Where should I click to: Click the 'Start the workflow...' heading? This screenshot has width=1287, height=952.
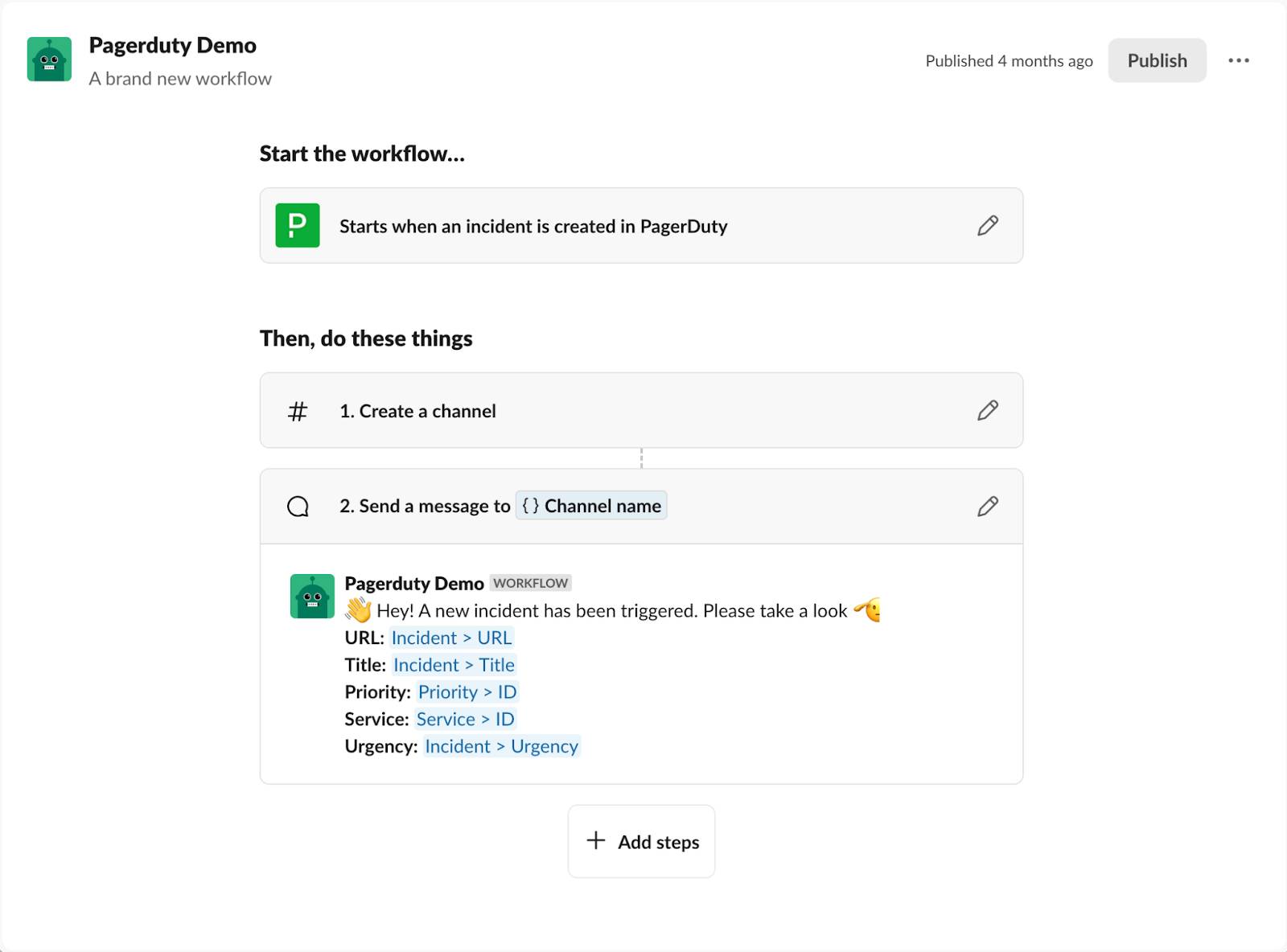pos(362,154)
